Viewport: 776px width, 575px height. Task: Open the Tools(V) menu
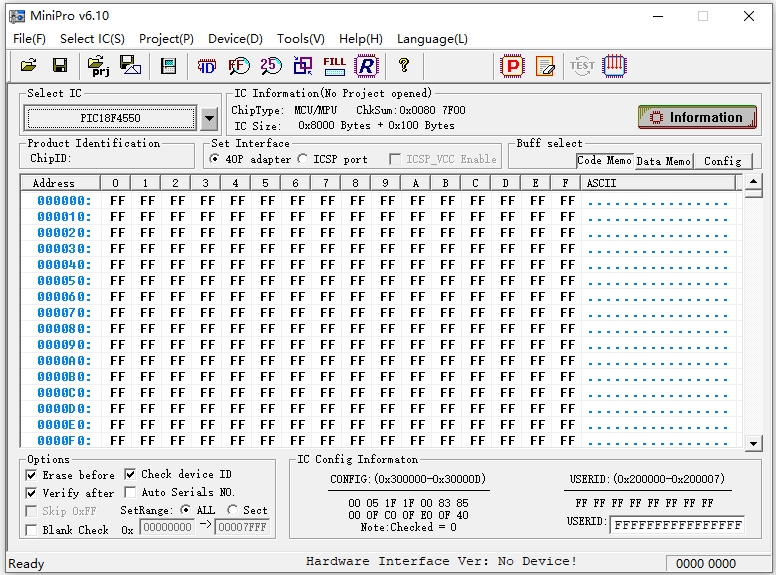(301, 39)
